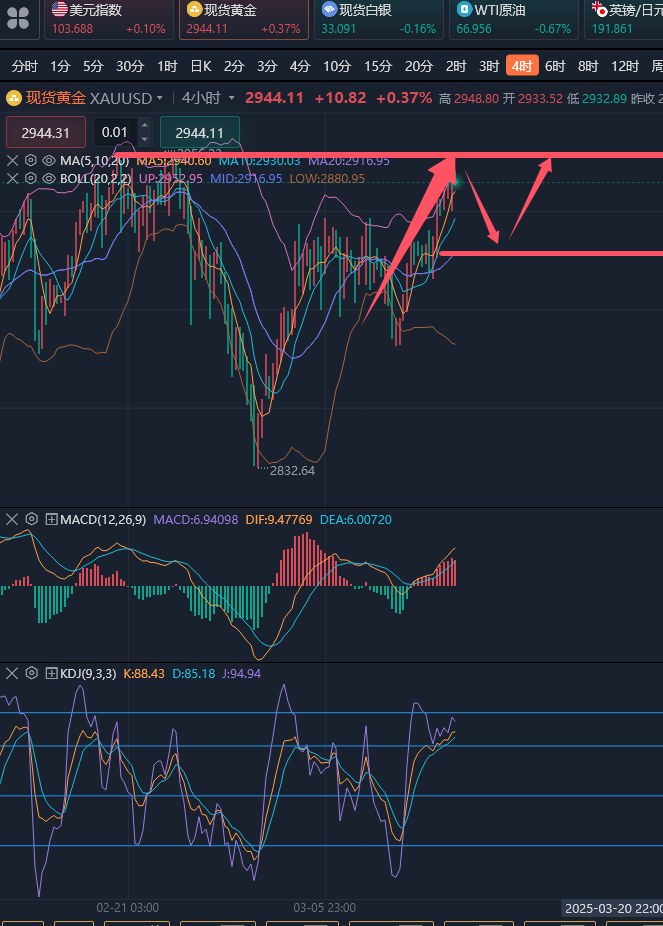Open the MACD indicator settings gear
Viewport: 663px width, 926px height.
(31, 519)
